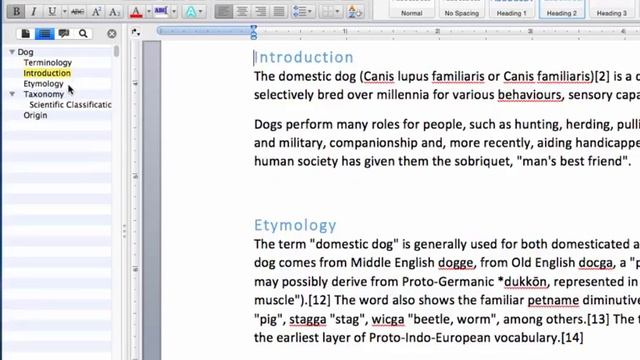Apply the No Spacing style
This screenshot has height=360, width=640.
(462, 9)
